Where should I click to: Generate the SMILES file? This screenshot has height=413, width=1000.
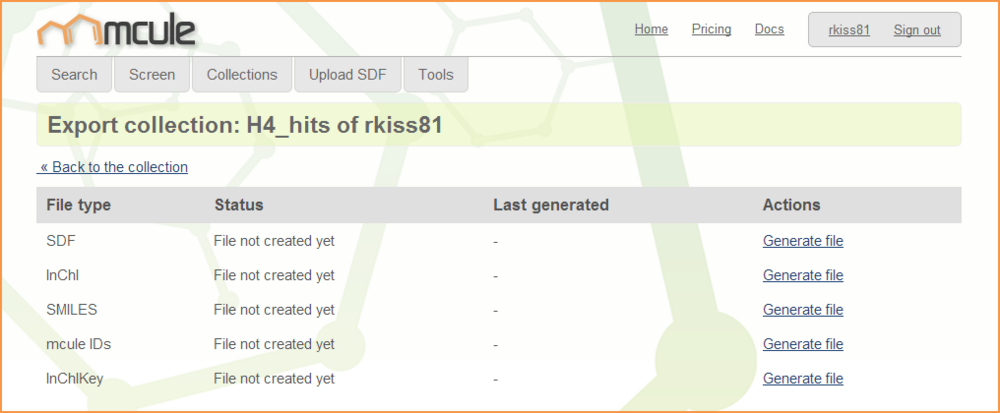[x=803, y=310]
